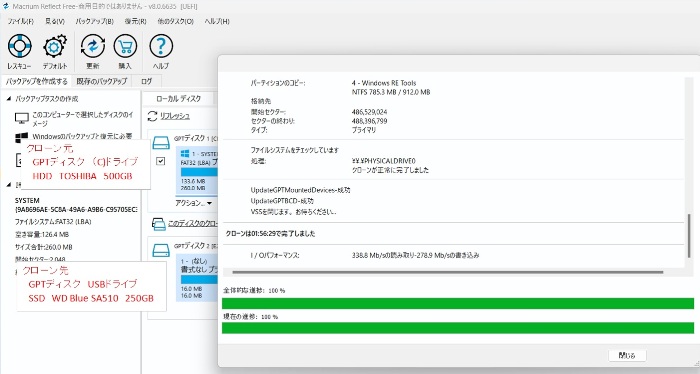Click the Purchase (購入) cart icon
The width and height of the screenshot is (700, 374).
point(125,46)
